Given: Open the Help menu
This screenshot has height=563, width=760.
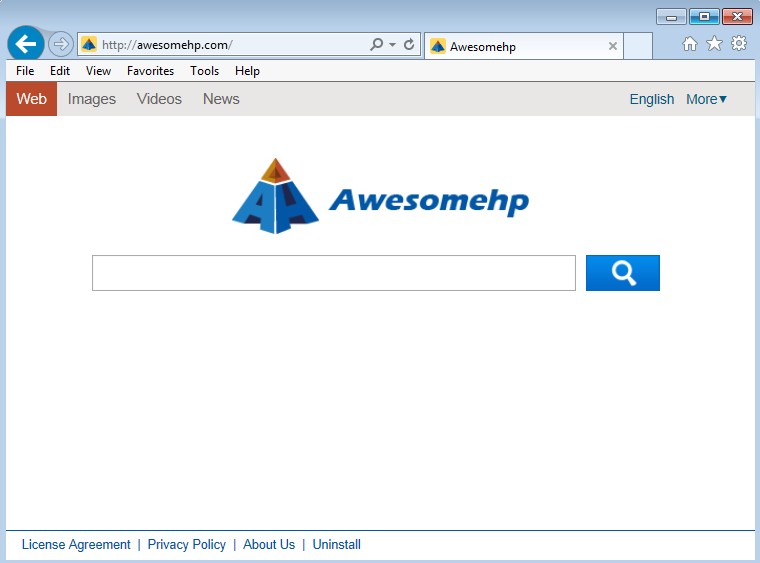Looking at the screenshot, I should coord(247,71).
